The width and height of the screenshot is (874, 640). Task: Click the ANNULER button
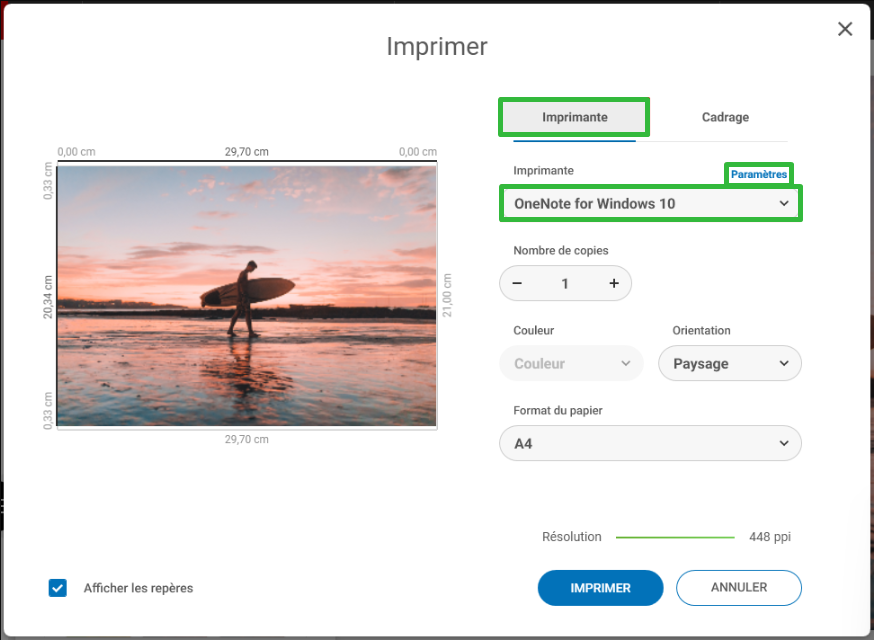click(739, 588)
